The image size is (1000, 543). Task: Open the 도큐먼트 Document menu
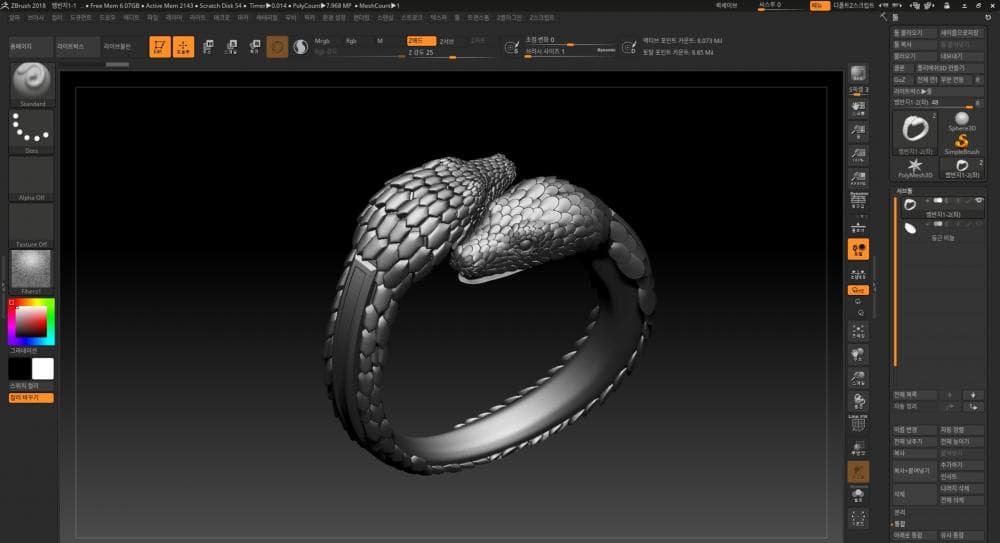[81, 18]
